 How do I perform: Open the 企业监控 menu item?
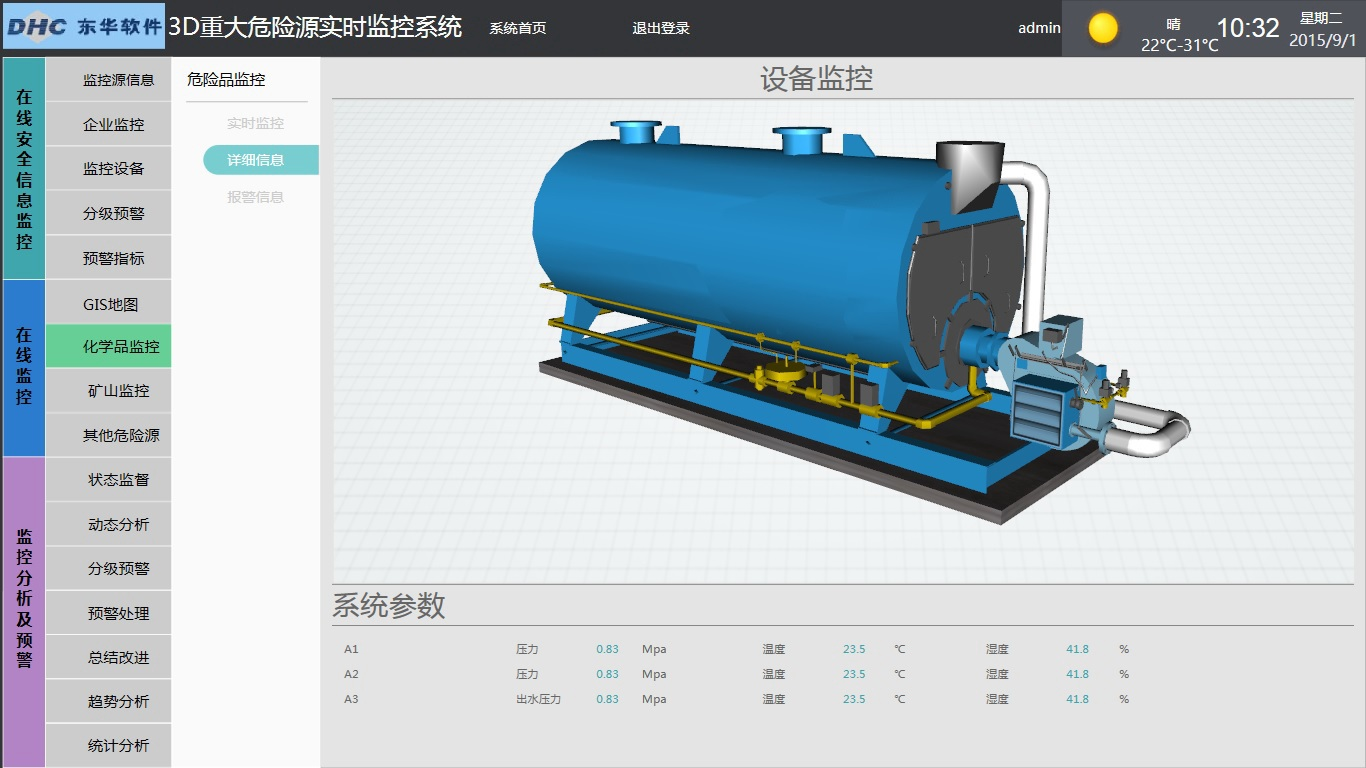pyautogui.click(x=114, y=125)
